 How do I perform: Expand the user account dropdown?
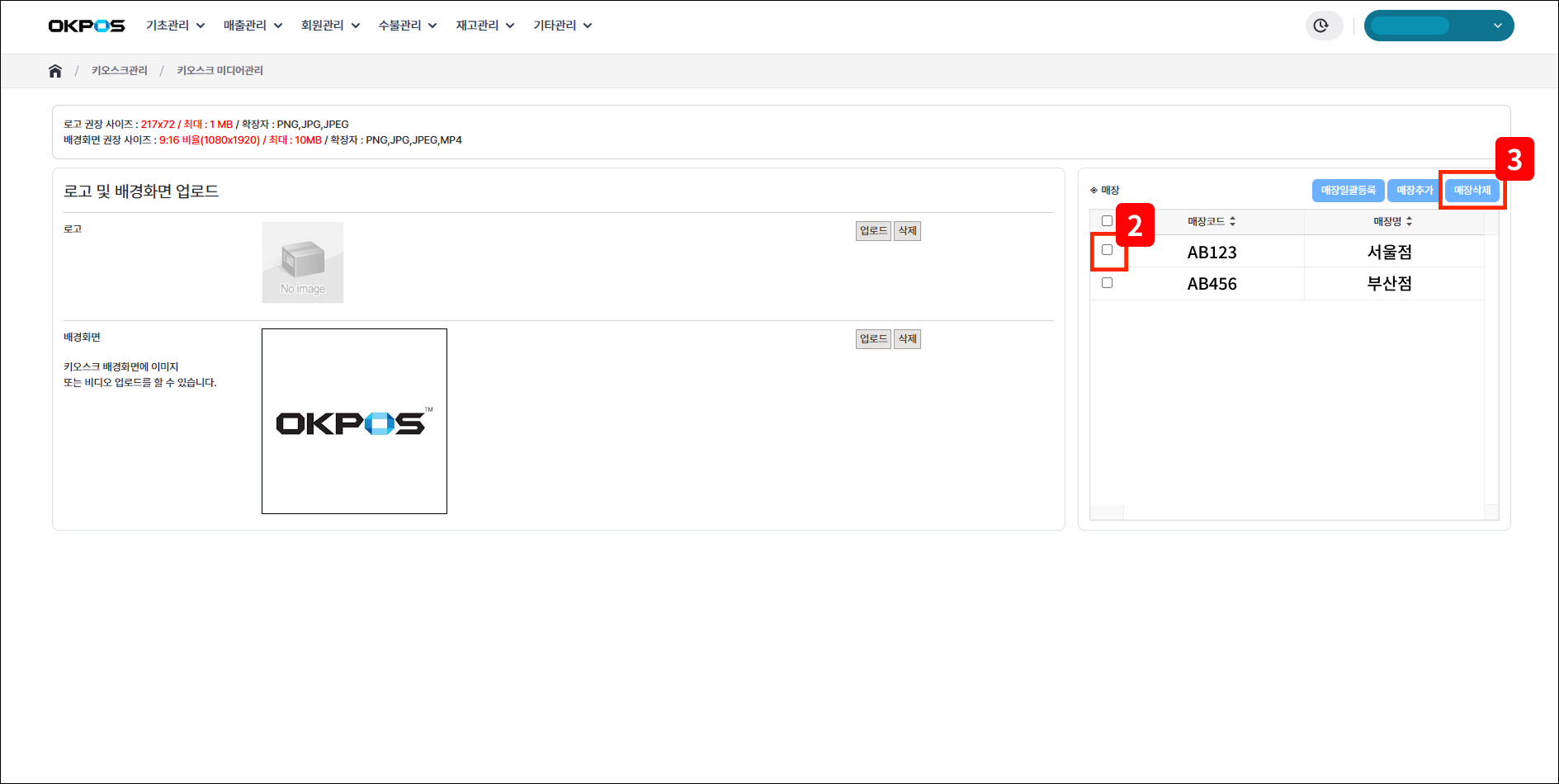[1439, 26]
